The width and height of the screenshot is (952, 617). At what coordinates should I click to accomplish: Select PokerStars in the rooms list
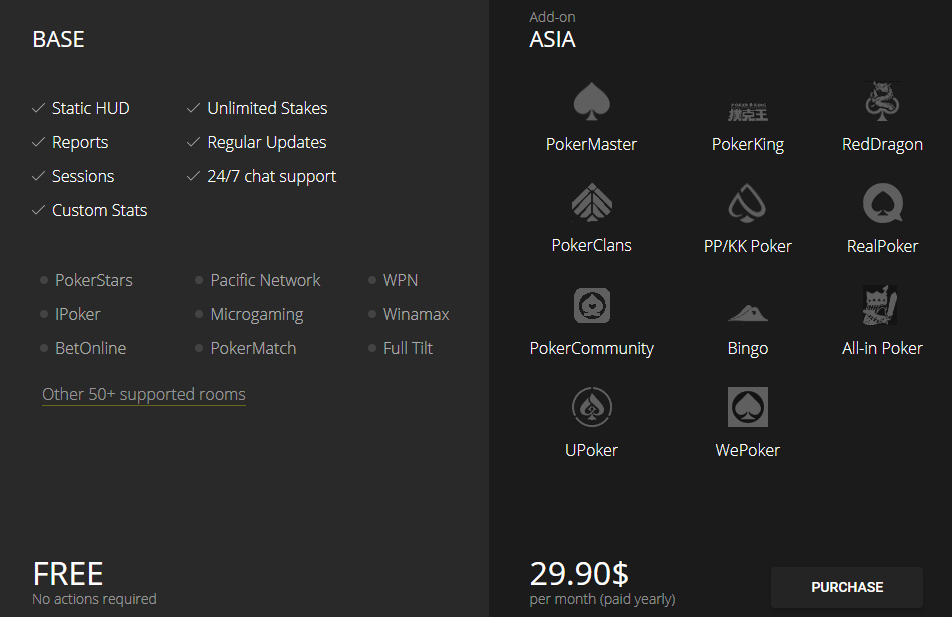coord(93,280)
